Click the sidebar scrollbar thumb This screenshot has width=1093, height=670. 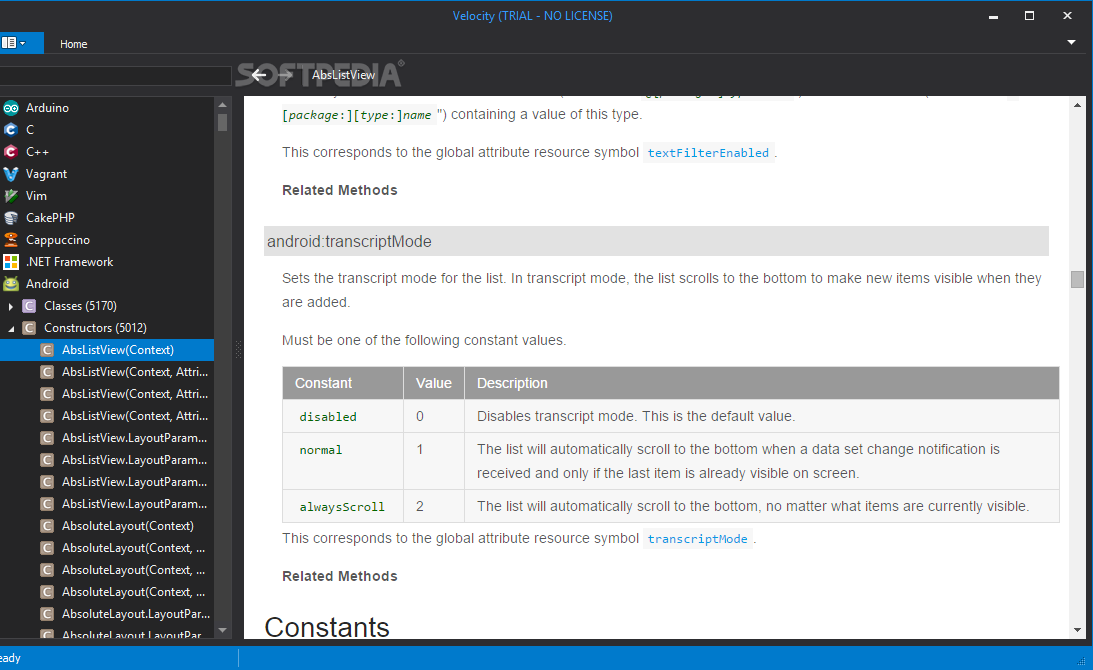222,122
